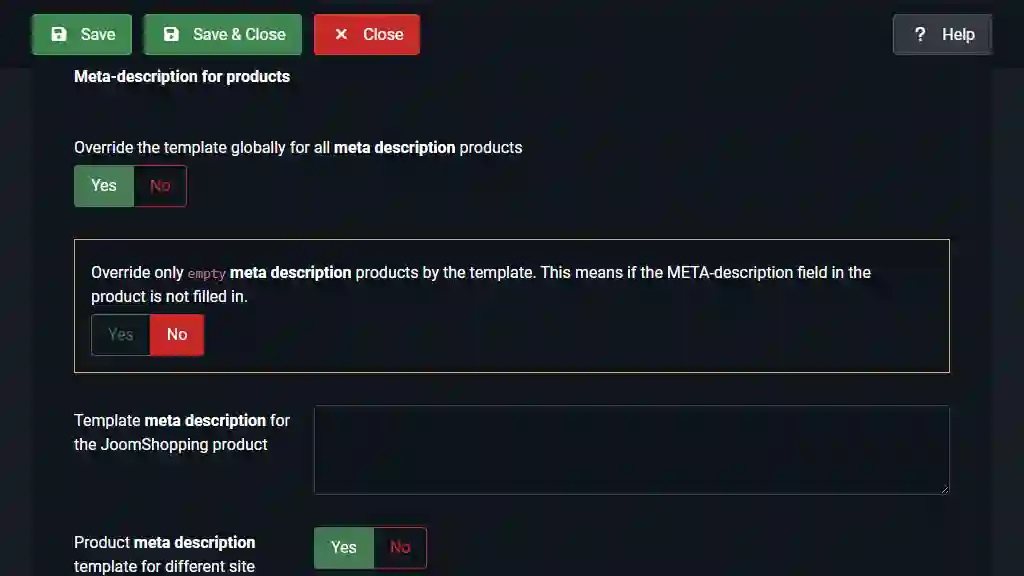Save the current settings
This screenshot has width=1024, height=576.
pyautogui.click(x=82, y=34)
